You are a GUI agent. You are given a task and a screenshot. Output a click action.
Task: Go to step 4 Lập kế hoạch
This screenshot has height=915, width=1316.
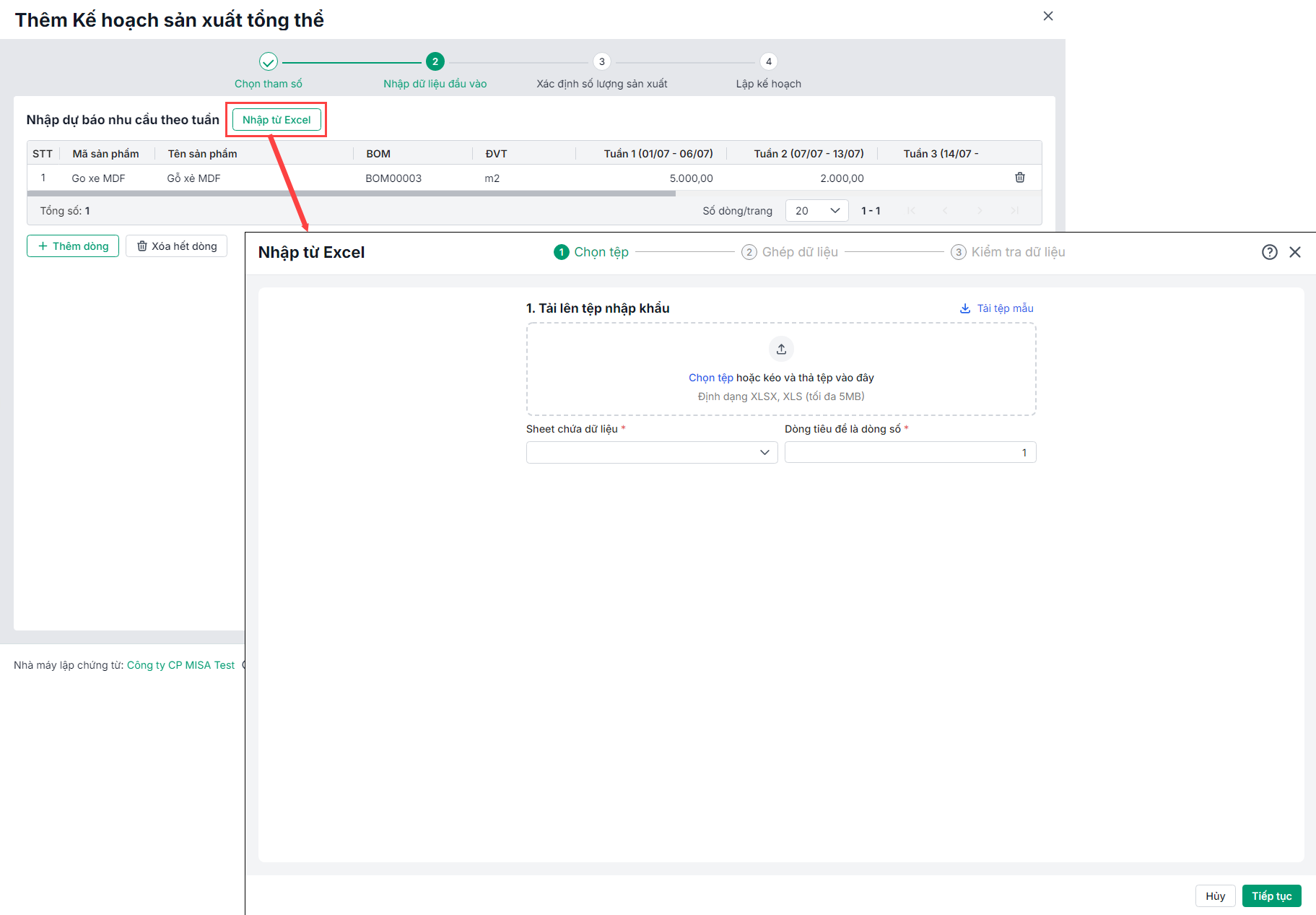point(768,62)
